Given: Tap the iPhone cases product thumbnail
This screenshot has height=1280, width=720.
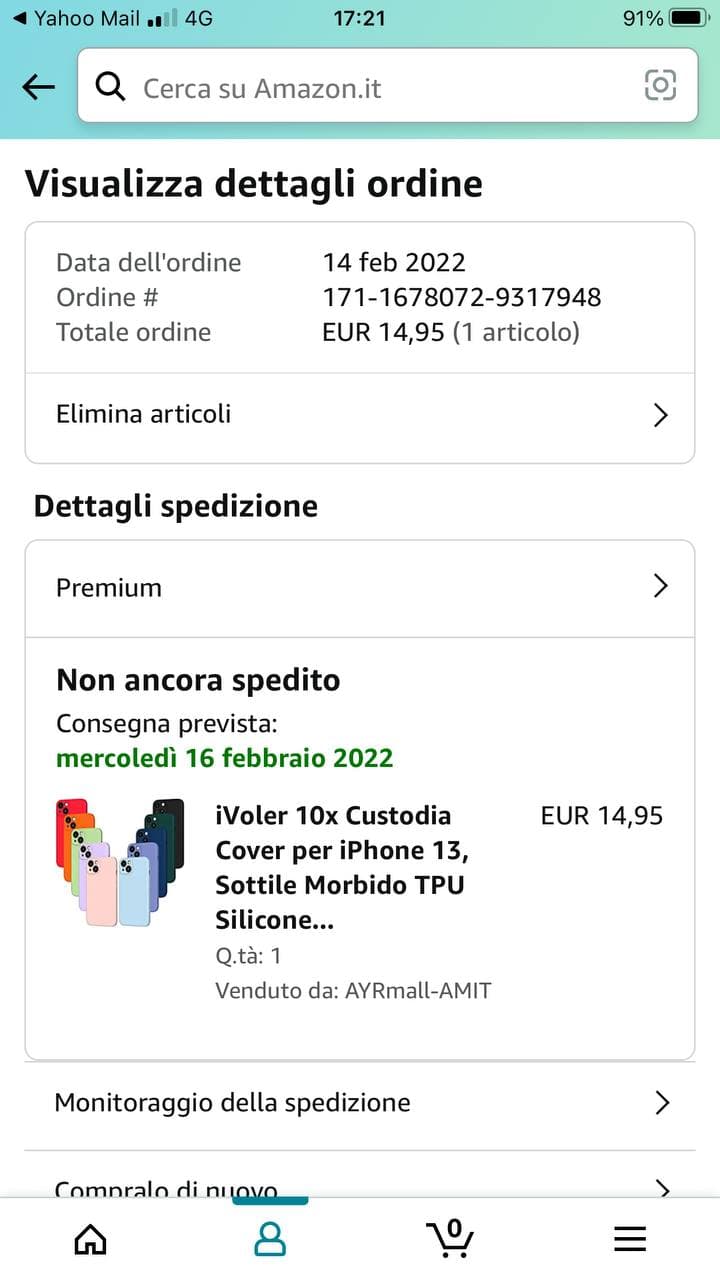Looking at the screenshot, I should tap(120, 862).
